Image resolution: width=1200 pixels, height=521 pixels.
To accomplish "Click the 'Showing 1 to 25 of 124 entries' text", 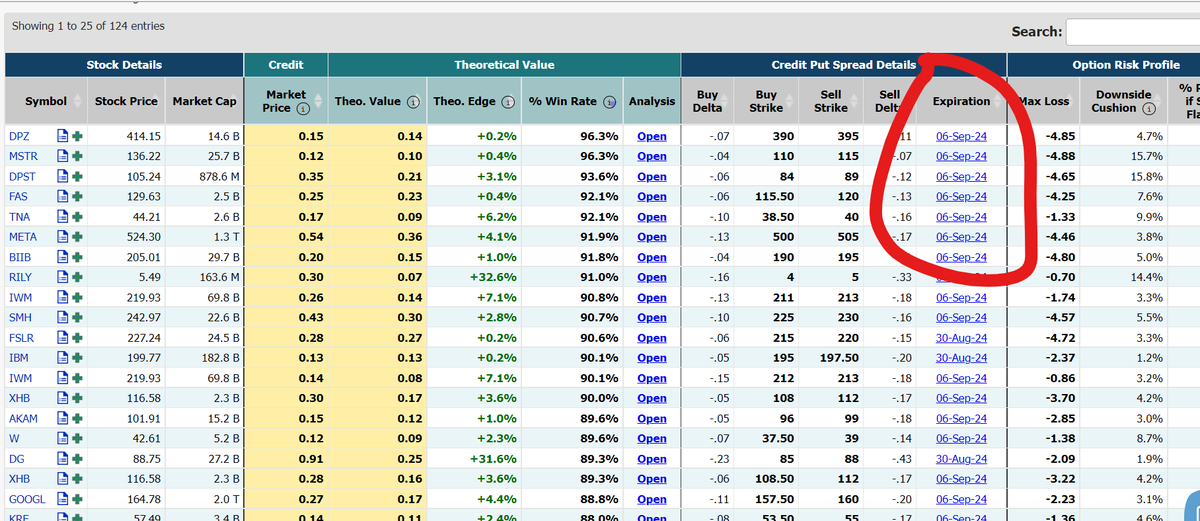I will point(88,26).
